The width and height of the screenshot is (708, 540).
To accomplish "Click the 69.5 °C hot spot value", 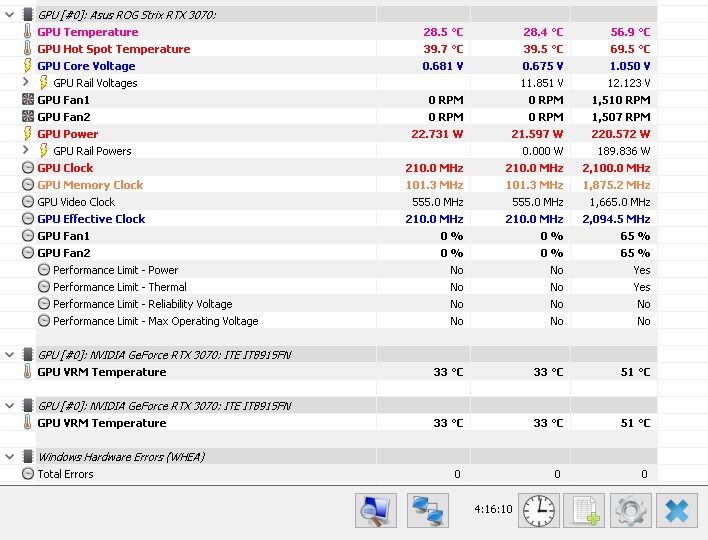I will [x=631, y=49].
